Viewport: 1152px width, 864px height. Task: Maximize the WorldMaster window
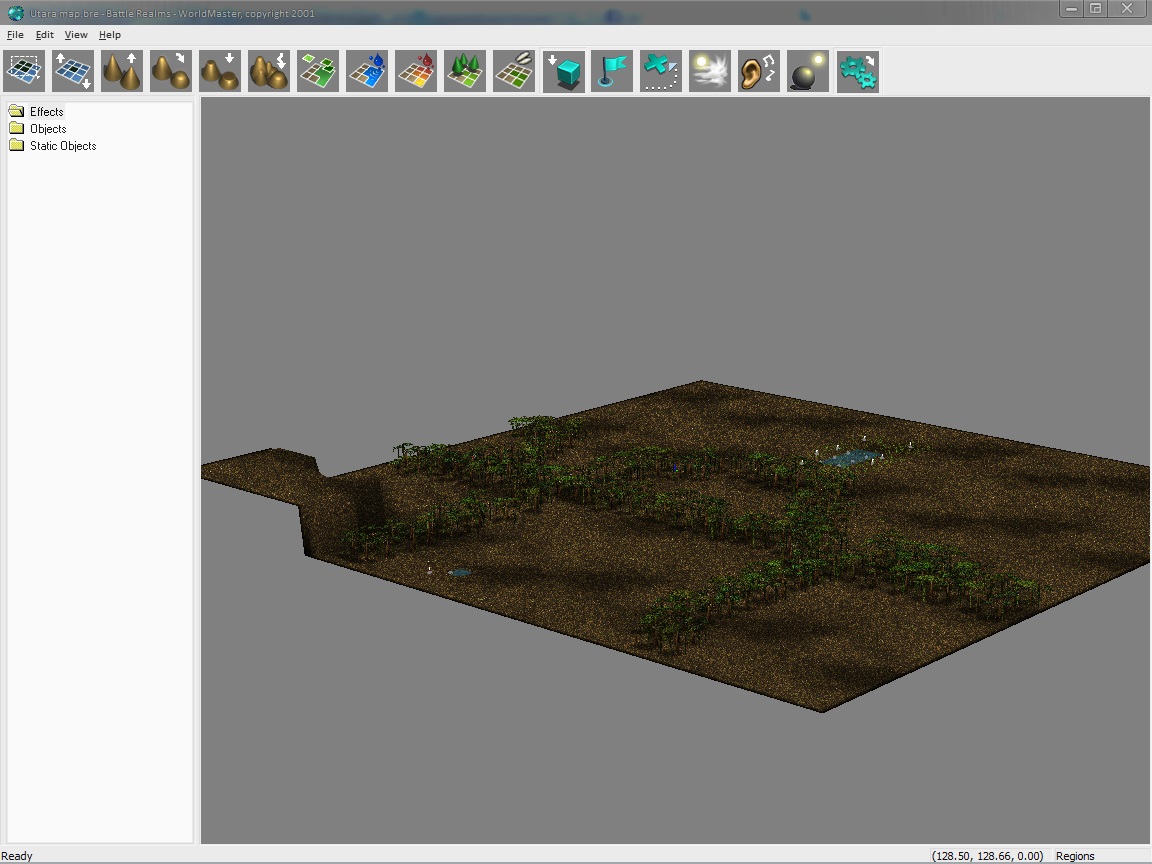click(1095, 9)
